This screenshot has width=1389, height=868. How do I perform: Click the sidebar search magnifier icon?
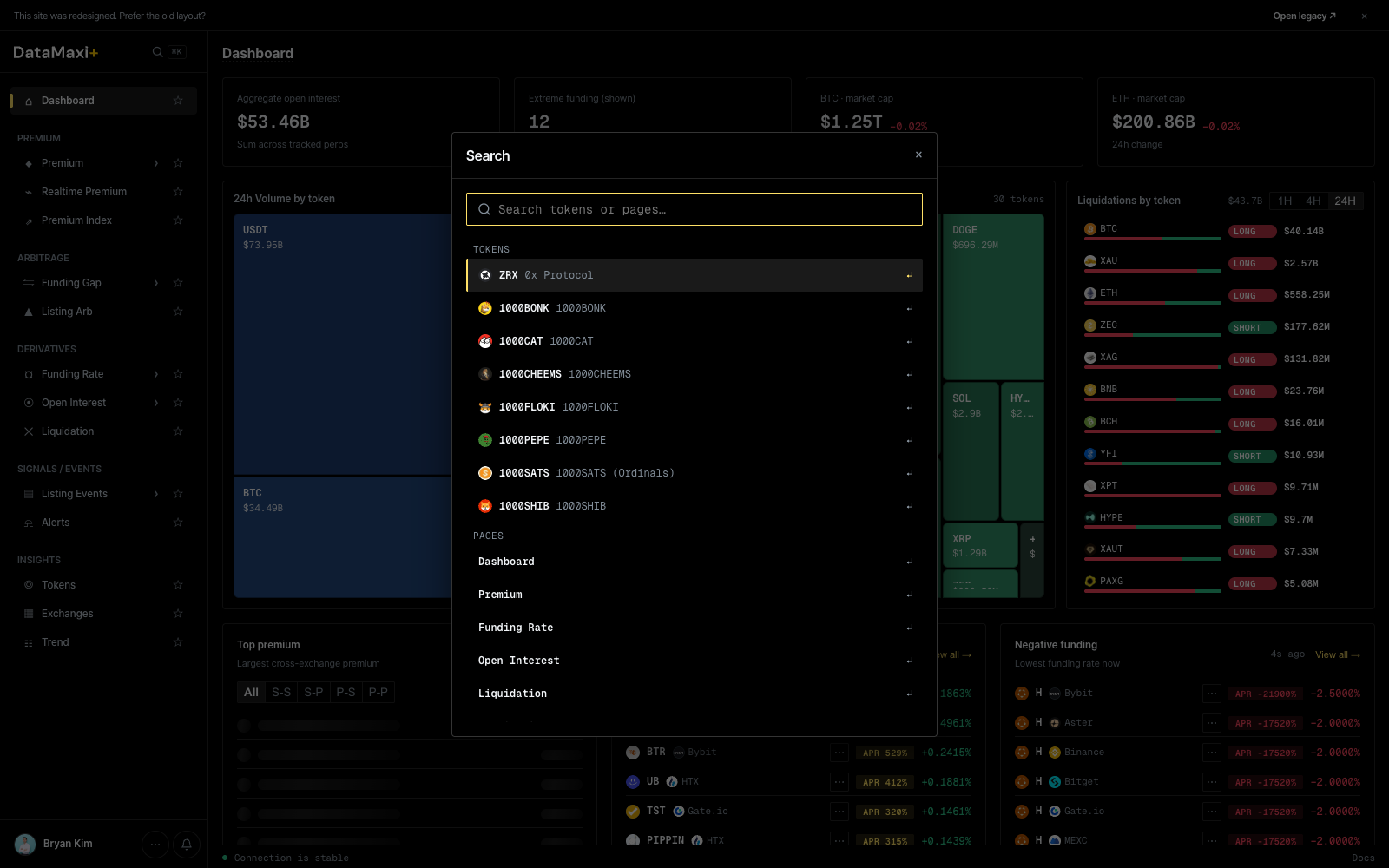157,52
